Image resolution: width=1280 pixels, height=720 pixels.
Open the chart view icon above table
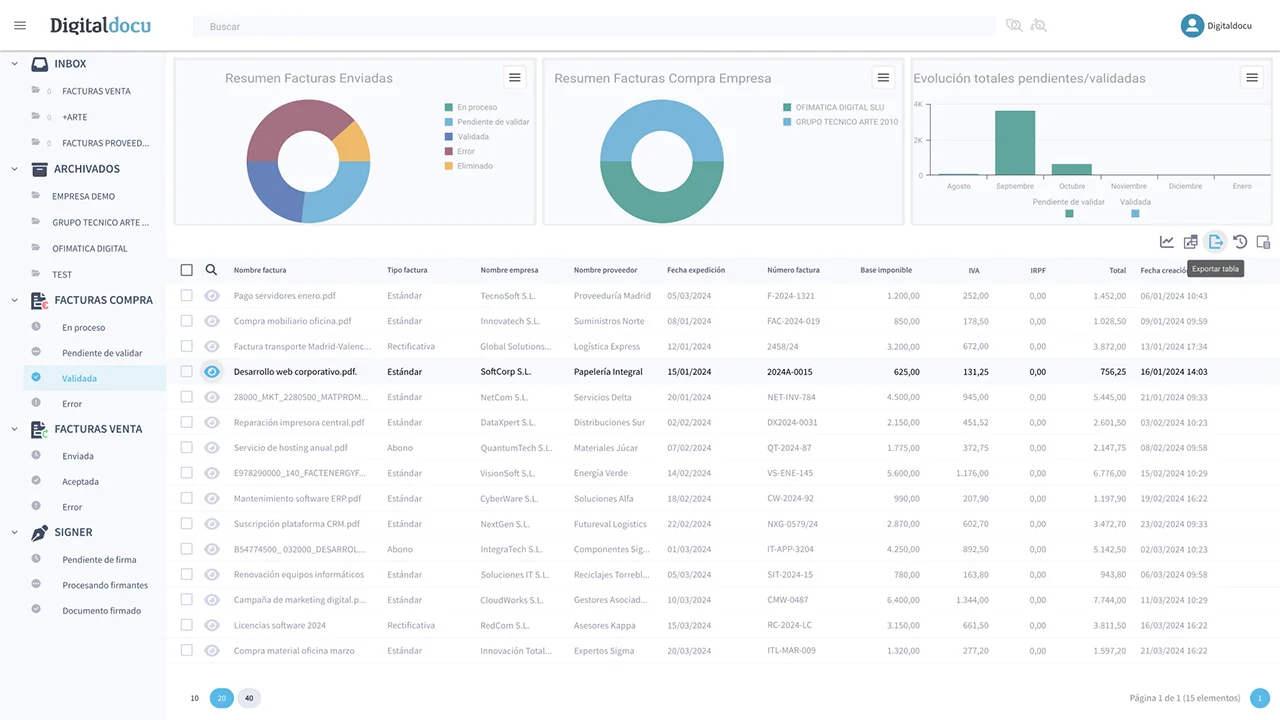pyautogui.click(x=1167, y=242)
